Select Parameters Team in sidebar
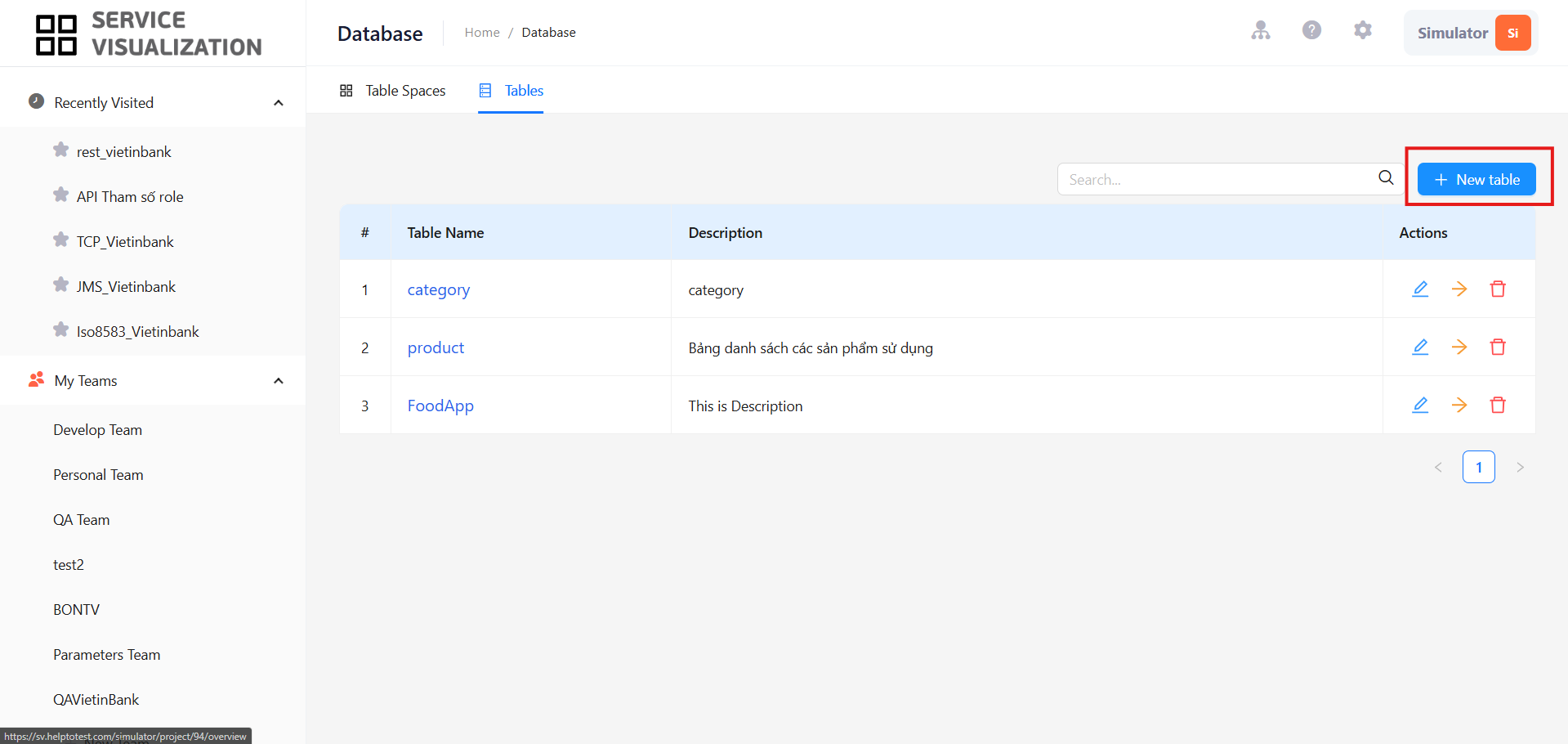 pos(107,655)
